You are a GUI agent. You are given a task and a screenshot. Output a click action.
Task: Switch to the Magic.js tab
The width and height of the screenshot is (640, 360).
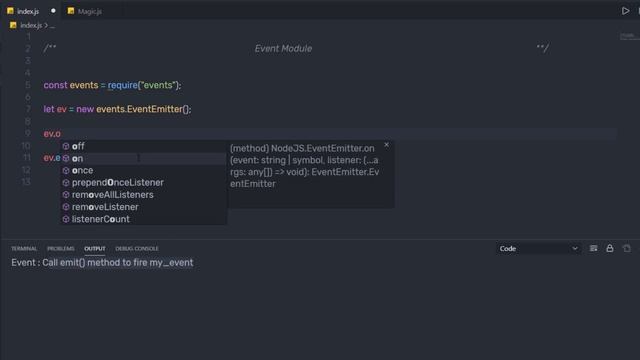(x=90, y=11)
